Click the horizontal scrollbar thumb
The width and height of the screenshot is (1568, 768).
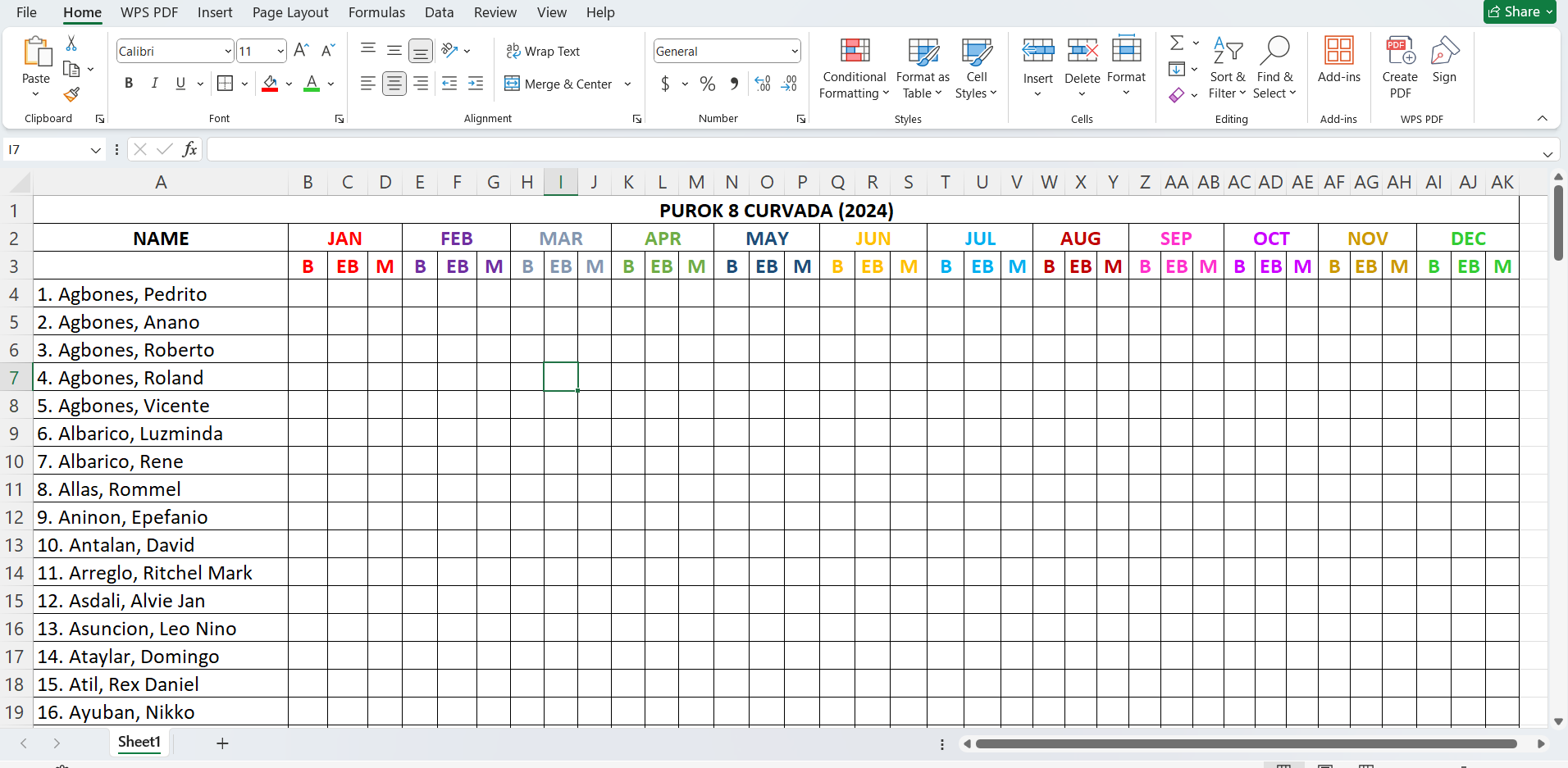tap(1246, 744)
